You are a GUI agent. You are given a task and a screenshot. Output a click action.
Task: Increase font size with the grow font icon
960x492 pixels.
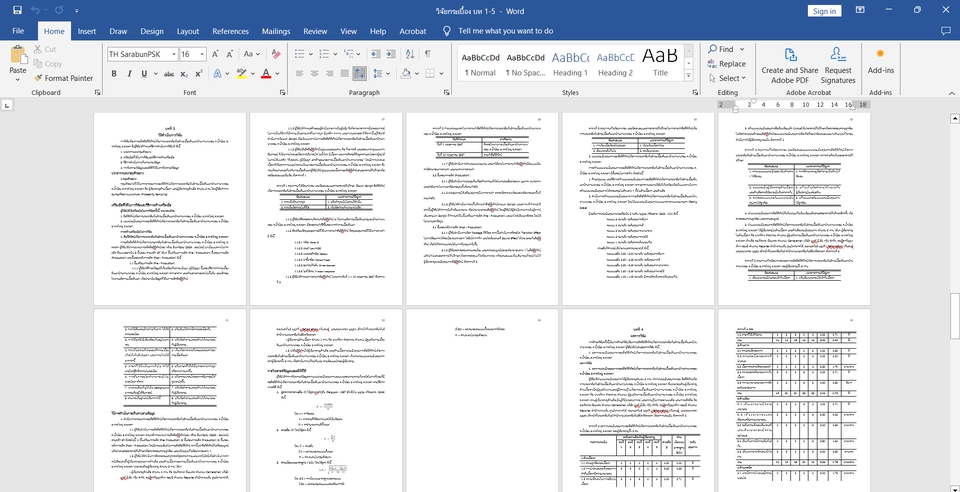[x=216, y=54]
